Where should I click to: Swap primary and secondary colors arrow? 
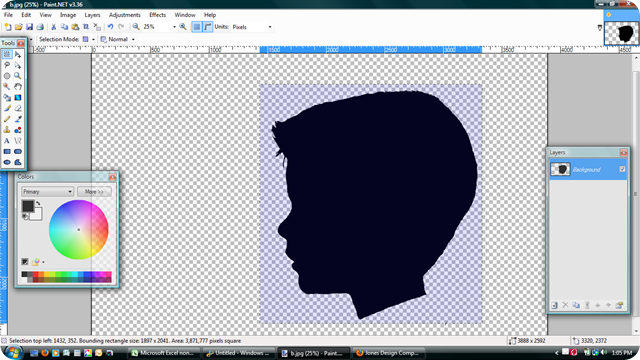tap(38, 203)
